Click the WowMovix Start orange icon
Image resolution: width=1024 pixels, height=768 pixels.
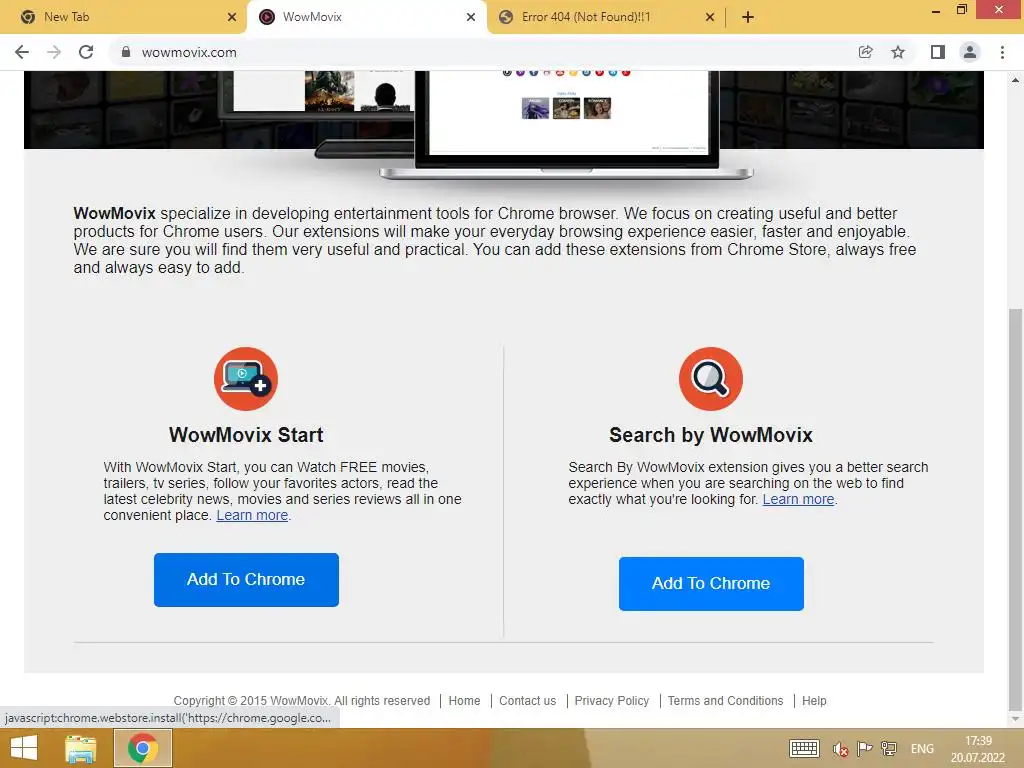[x=246, y=379]
